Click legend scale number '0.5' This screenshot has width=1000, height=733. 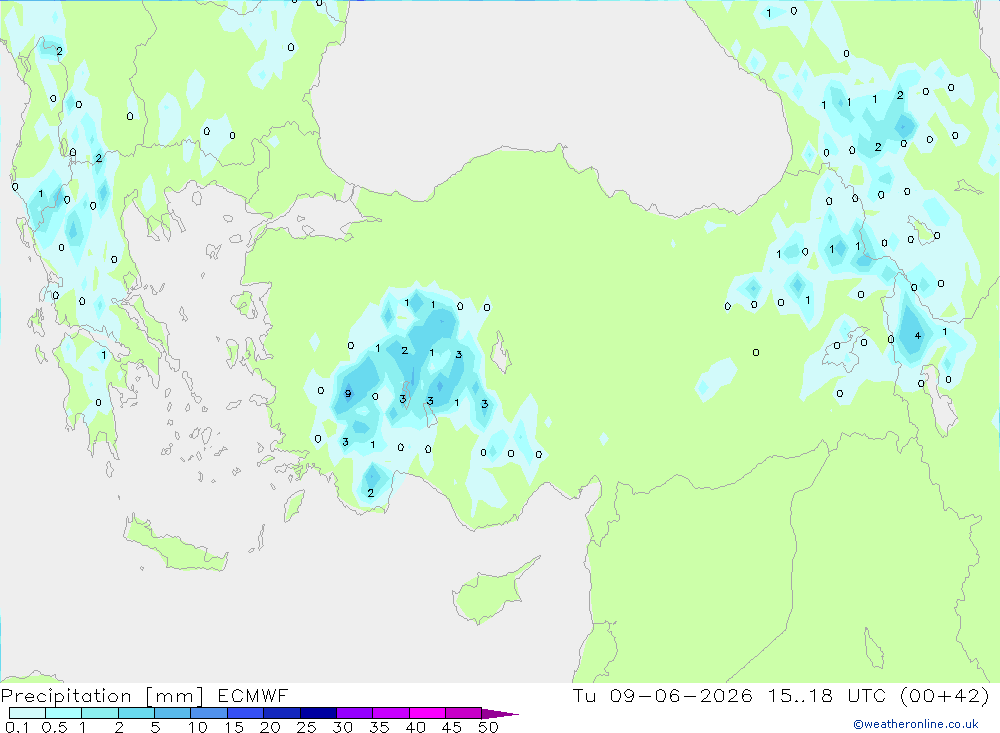pyautogui.click(x=54, y=727)
